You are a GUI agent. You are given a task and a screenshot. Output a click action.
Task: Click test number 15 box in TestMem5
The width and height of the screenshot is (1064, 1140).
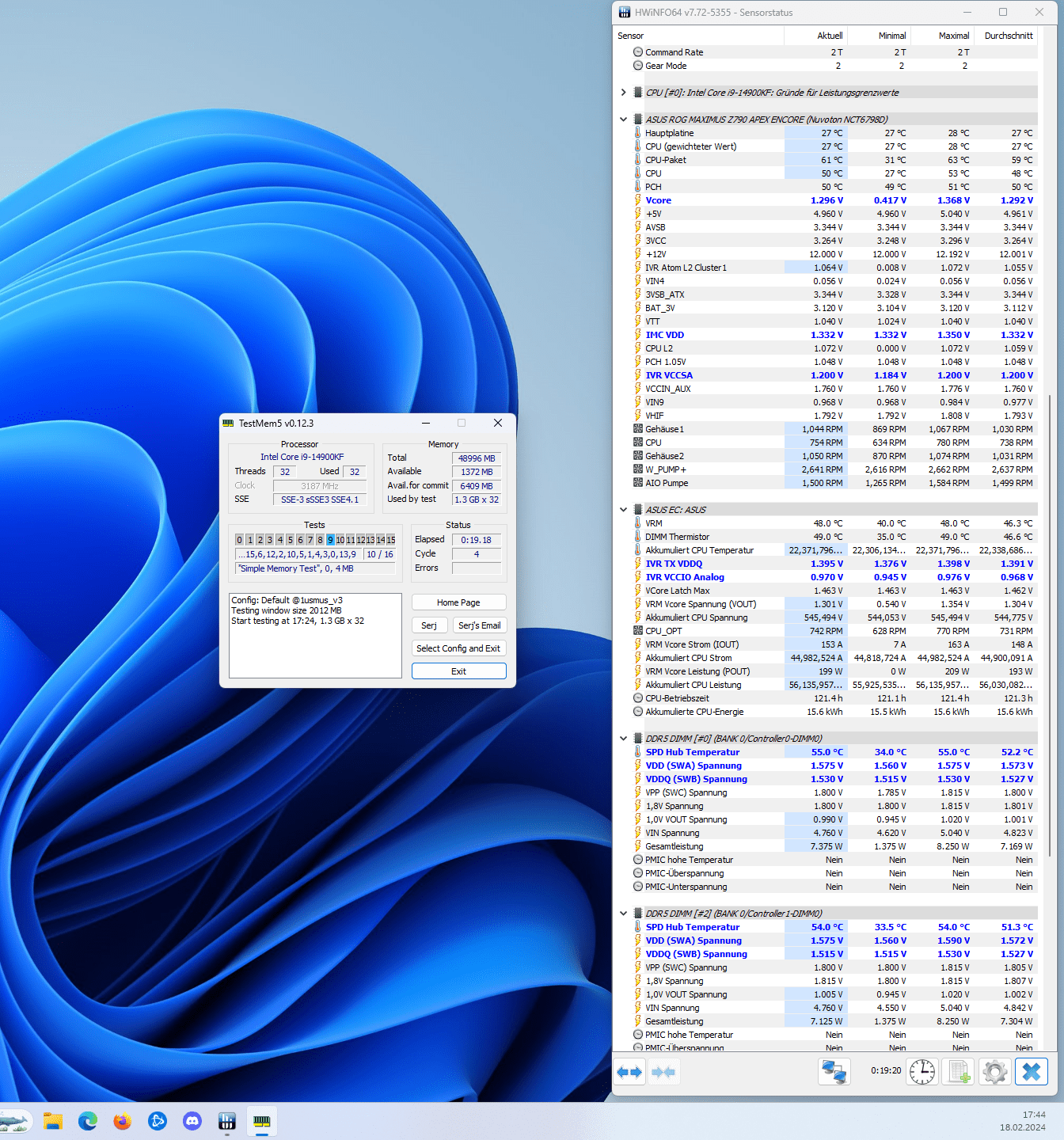(x=391, y=540)
